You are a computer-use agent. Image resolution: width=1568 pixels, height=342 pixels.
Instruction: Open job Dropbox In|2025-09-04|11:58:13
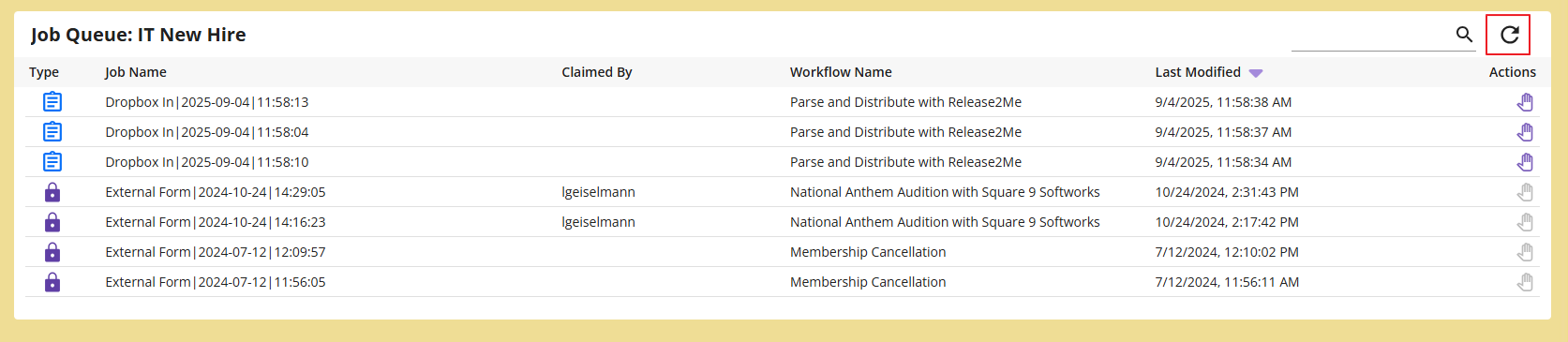point(207,102)
